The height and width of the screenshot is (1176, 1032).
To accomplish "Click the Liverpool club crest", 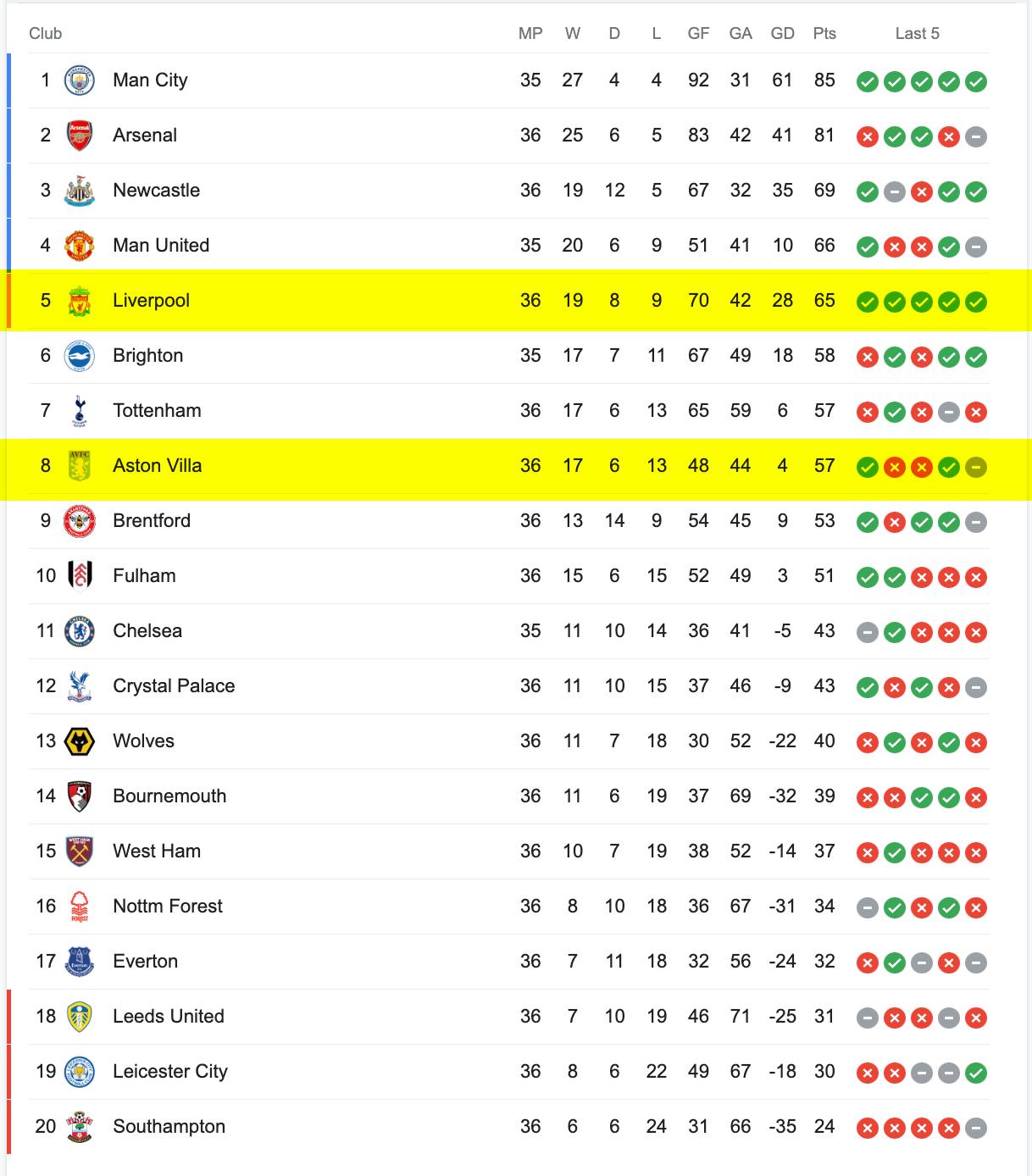I will 80,301.
